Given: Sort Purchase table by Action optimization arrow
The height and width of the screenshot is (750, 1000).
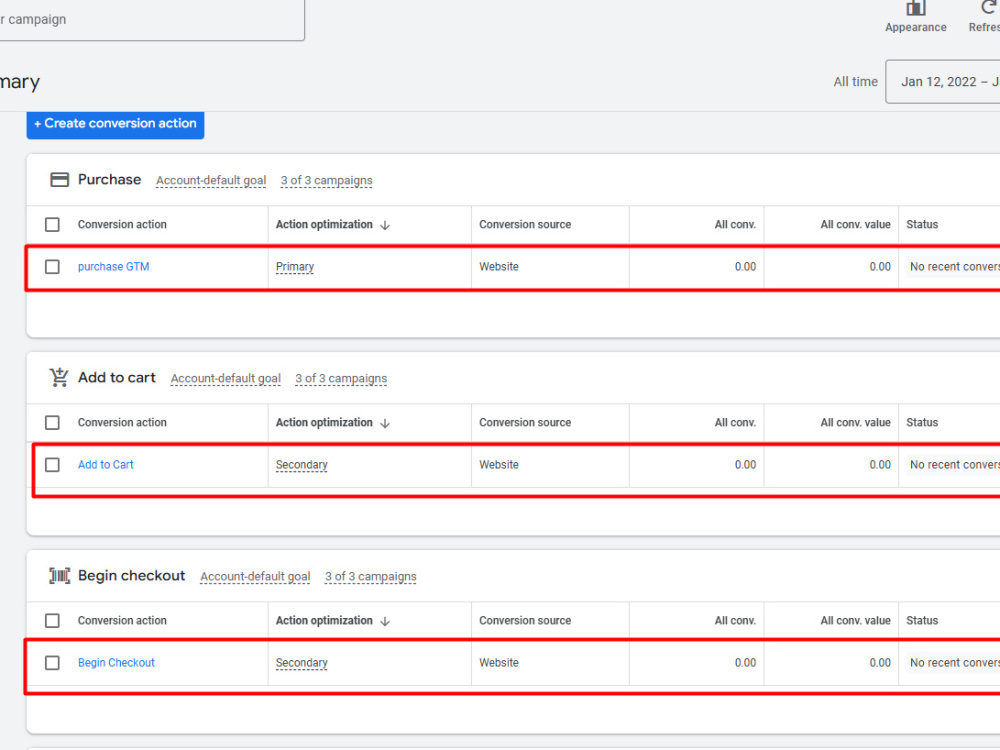Looking at the screenshot, I should [x=385, y=225].
